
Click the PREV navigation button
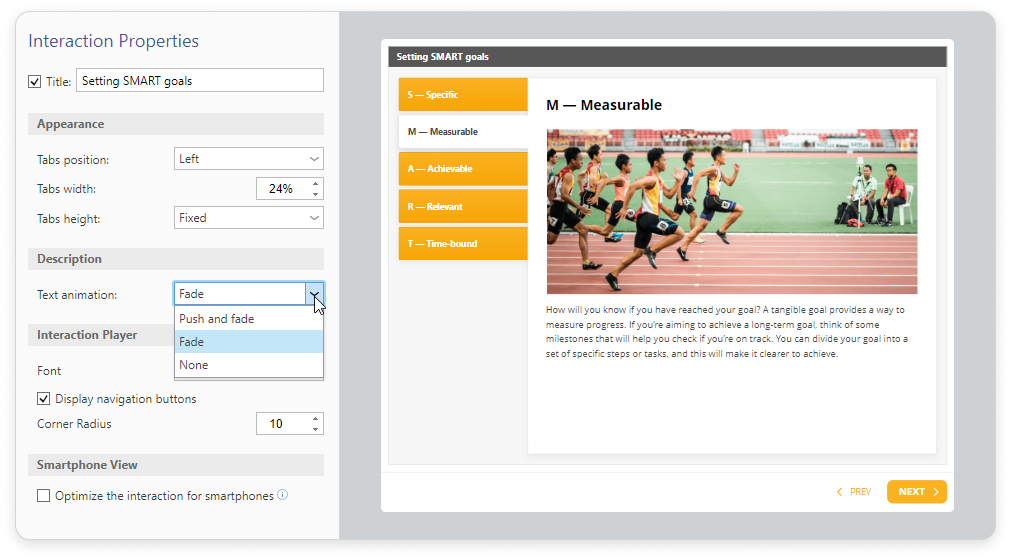854,492
